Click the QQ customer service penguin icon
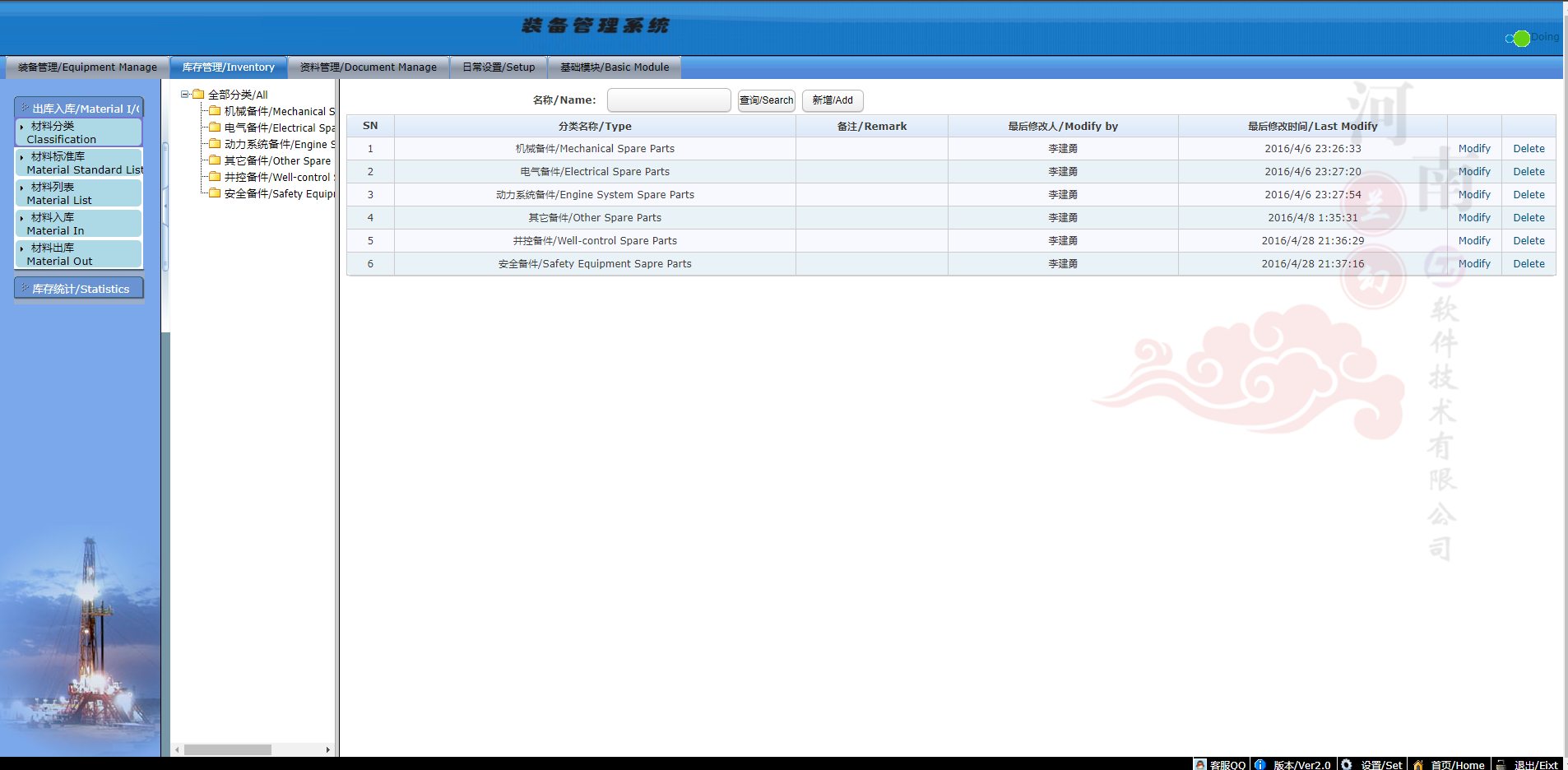 pyautogui.click(x=1200, y=764)
